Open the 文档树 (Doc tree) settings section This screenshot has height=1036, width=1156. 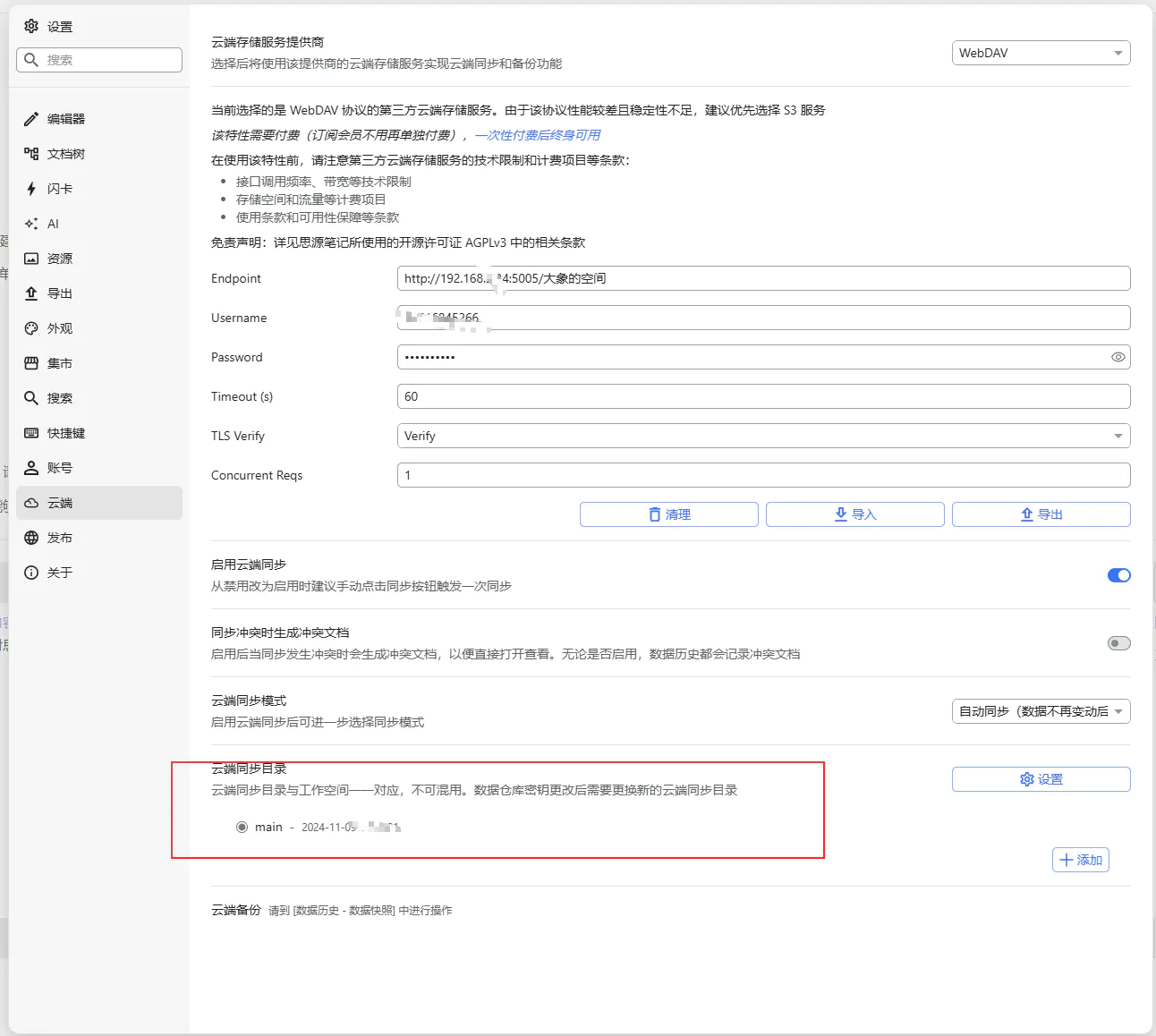(65, 154)
